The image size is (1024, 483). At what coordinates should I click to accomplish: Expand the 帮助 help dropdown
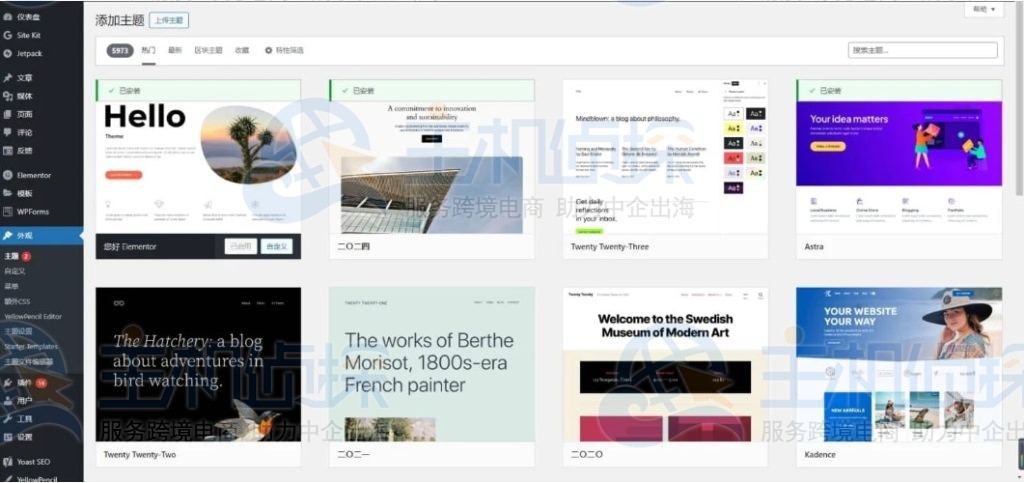[x=984, y=9]
